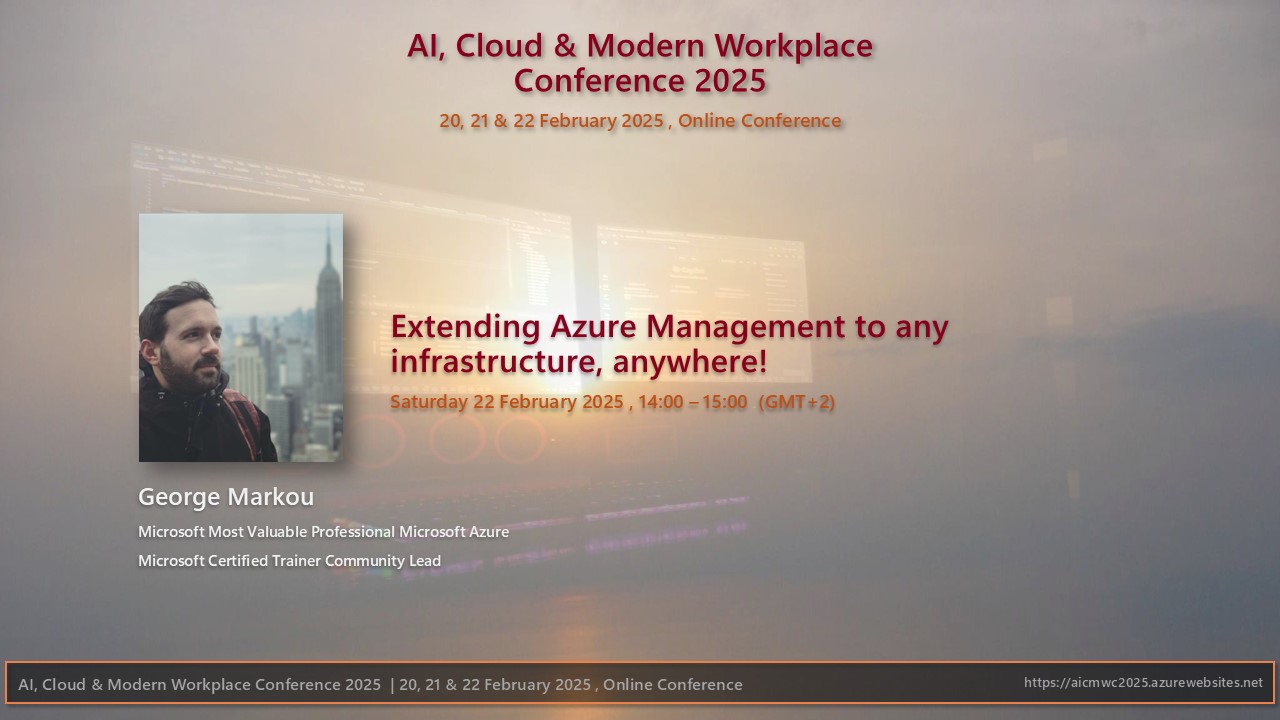The image size is (1280, 720).
Task: Click the background screen window right of center
Action: click(x=700, y=280)
